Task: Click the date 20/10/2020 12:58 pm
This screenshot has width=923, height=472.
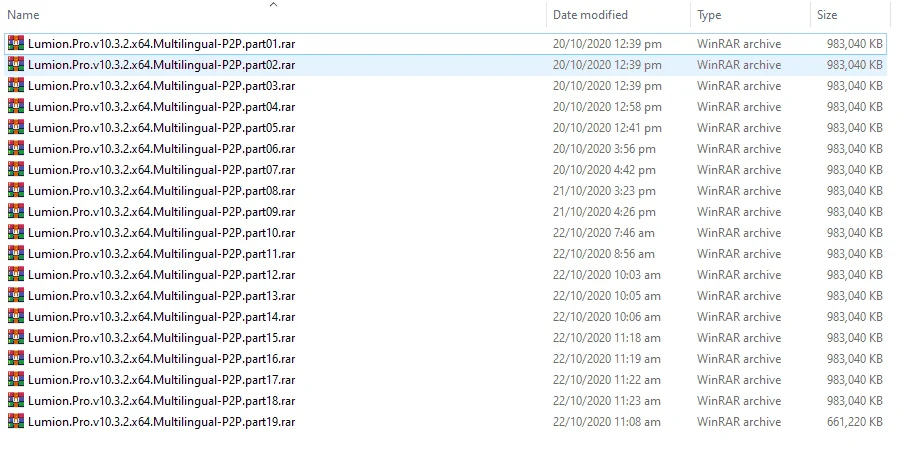Action: [x=607, y=107]
